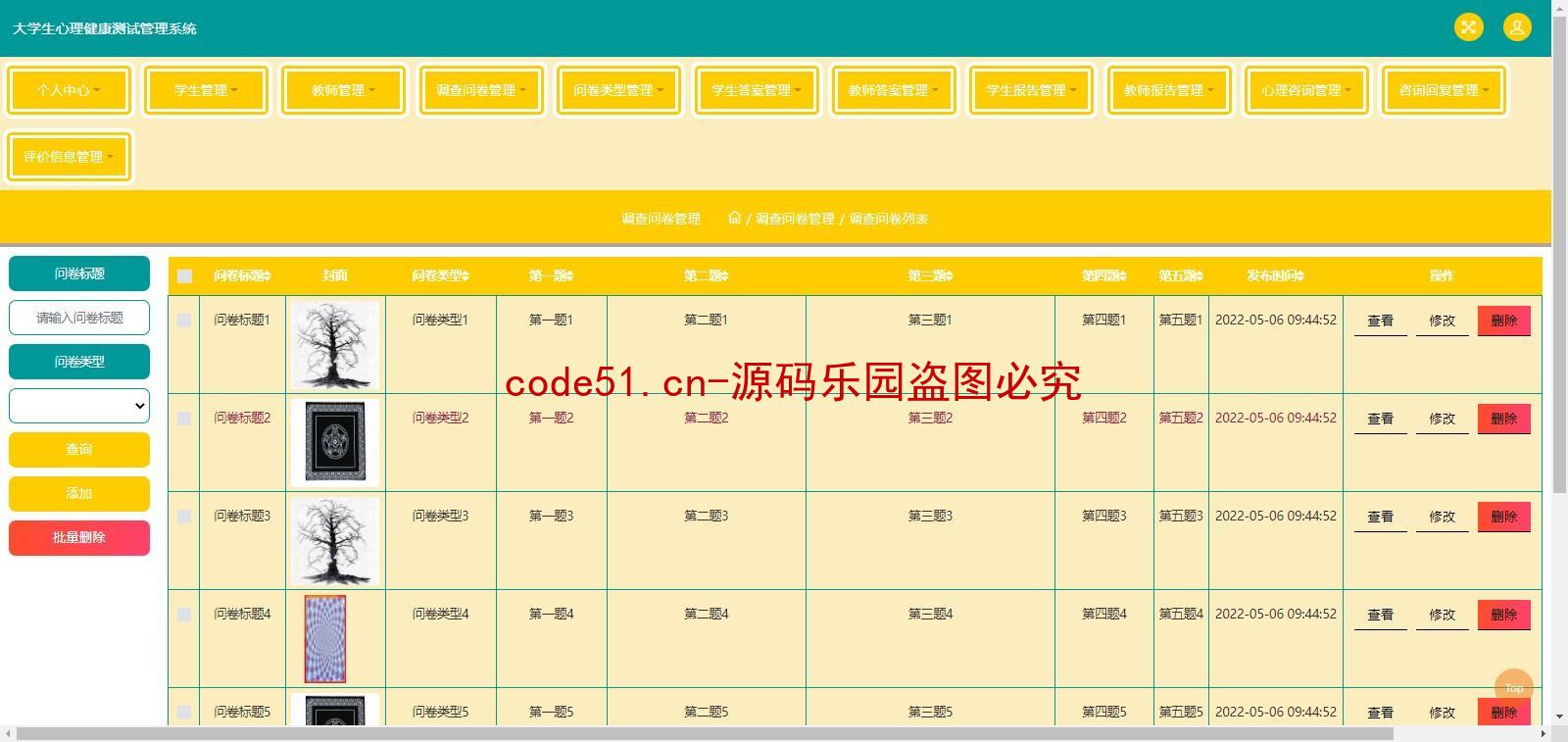
Task: Click 查看 for 问卷标题3 row
Action: (1380, 517)
